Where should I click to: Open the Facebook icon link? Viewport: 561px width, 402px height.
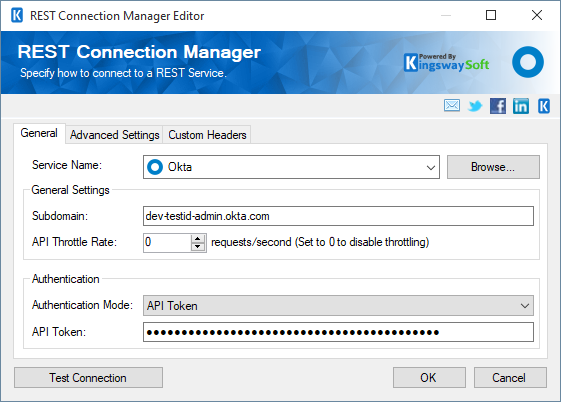[x=498, y=106]
